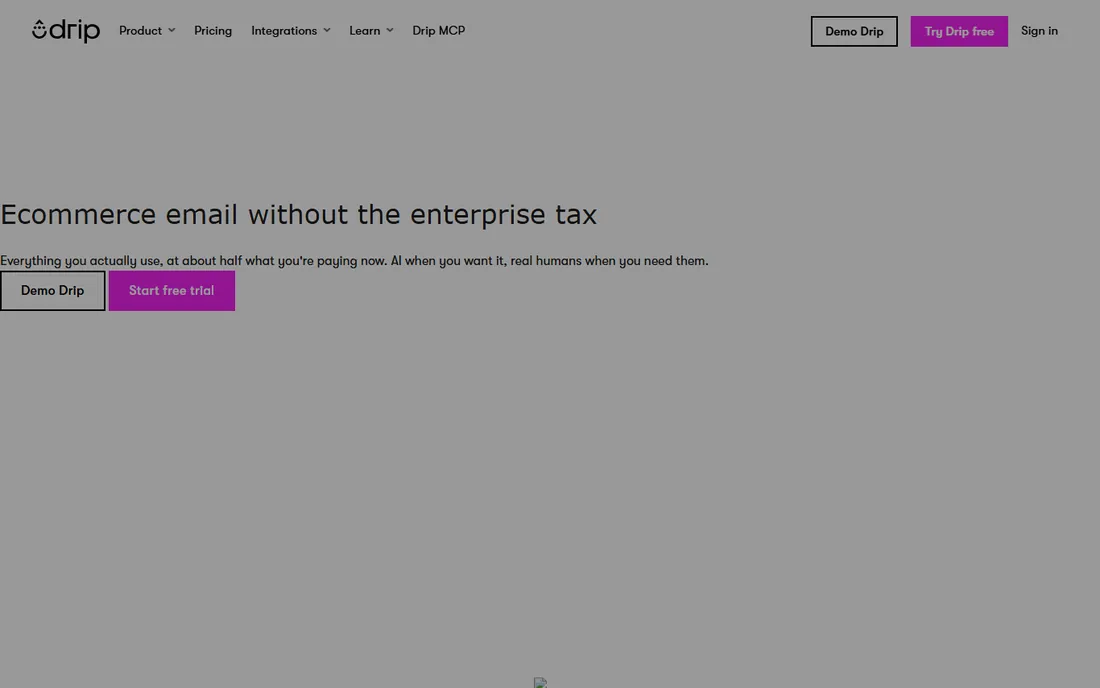Open the Pricing page link
Viewport: 1100px width, 688px height.
tap(213, 31)
